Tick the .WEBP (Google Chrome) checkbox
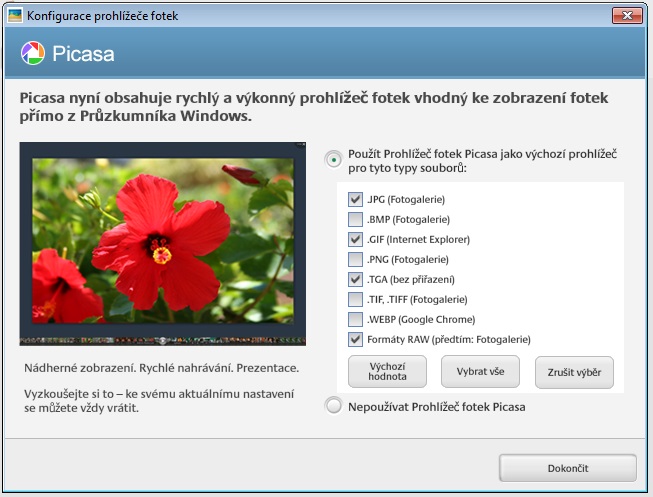This screenshot has height=497, width=653. pos(355,319)
